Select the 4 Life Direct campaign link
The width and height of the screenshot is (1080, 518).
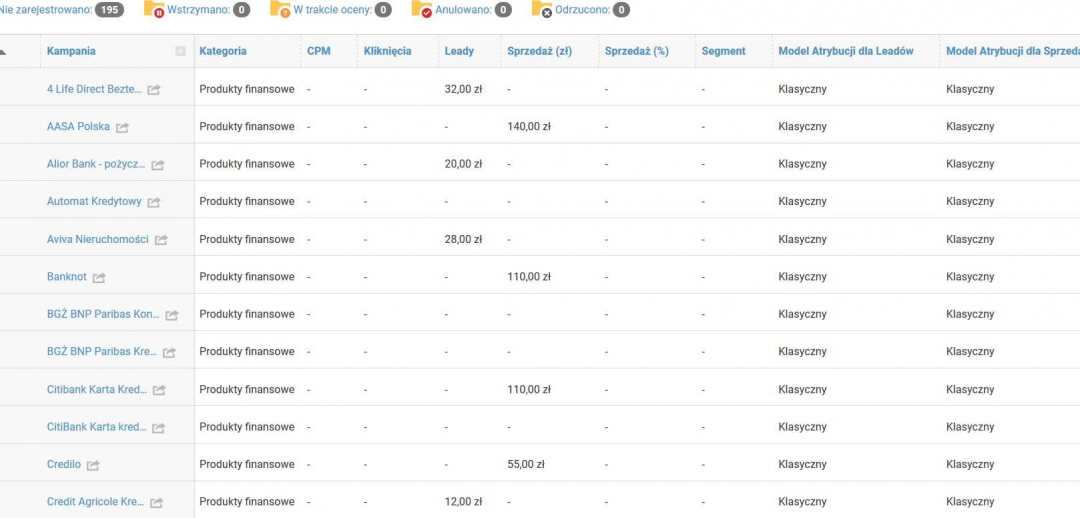pyautogui.click(x=94, y=89)
